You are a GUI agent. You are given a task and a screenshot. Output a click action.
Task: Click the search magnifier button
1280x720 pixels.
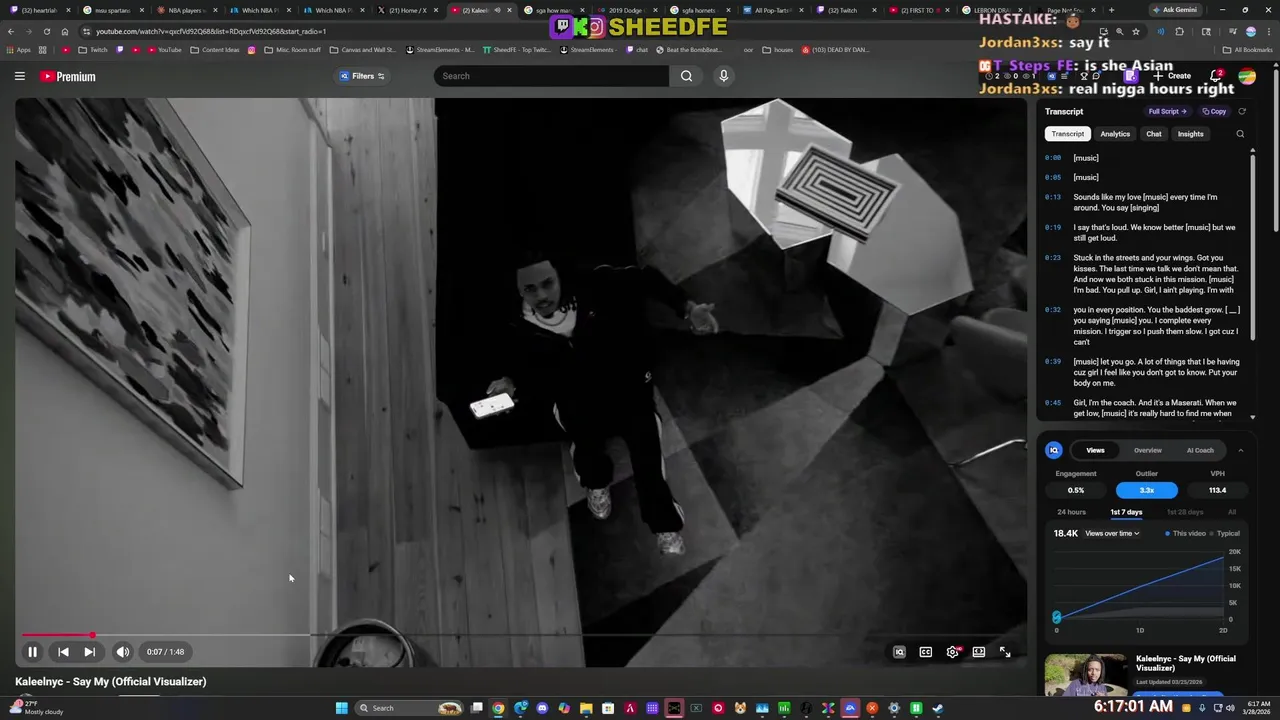pyautogui.click(x=686, y=76)
